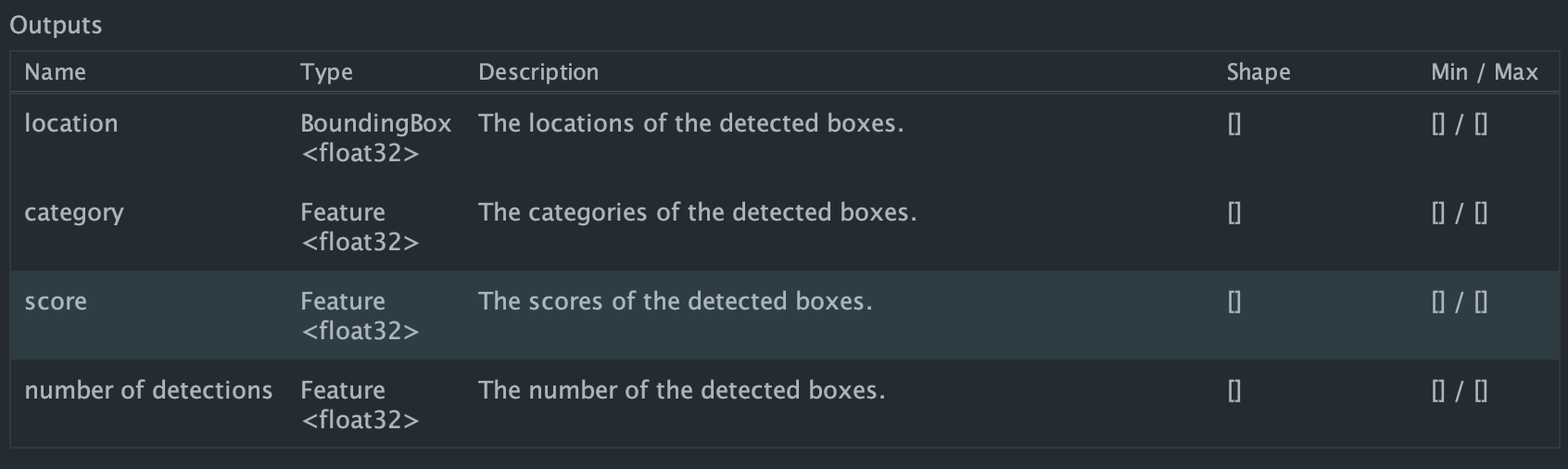Click the number of detected boxes description
This screenshot has width=1568, height=469.
[x=682, y=390]
